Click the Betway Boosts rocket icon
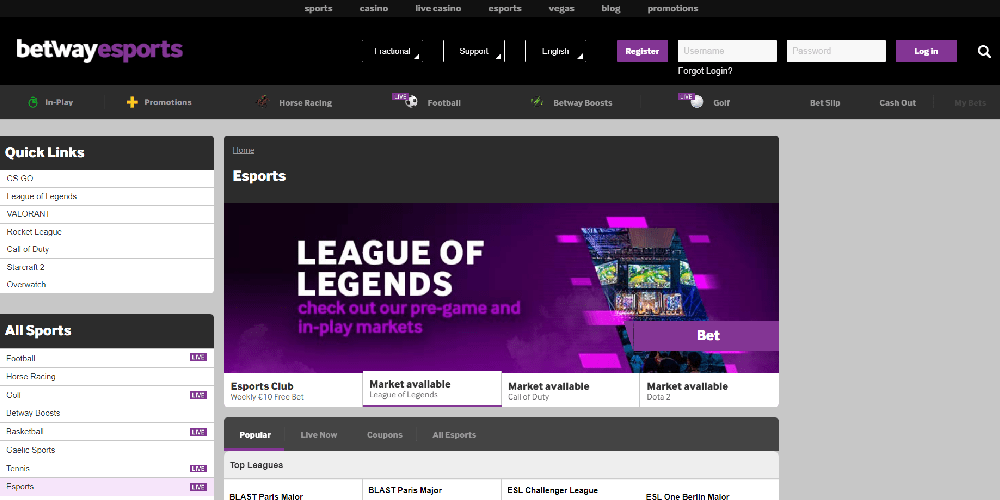 point(536,102)
